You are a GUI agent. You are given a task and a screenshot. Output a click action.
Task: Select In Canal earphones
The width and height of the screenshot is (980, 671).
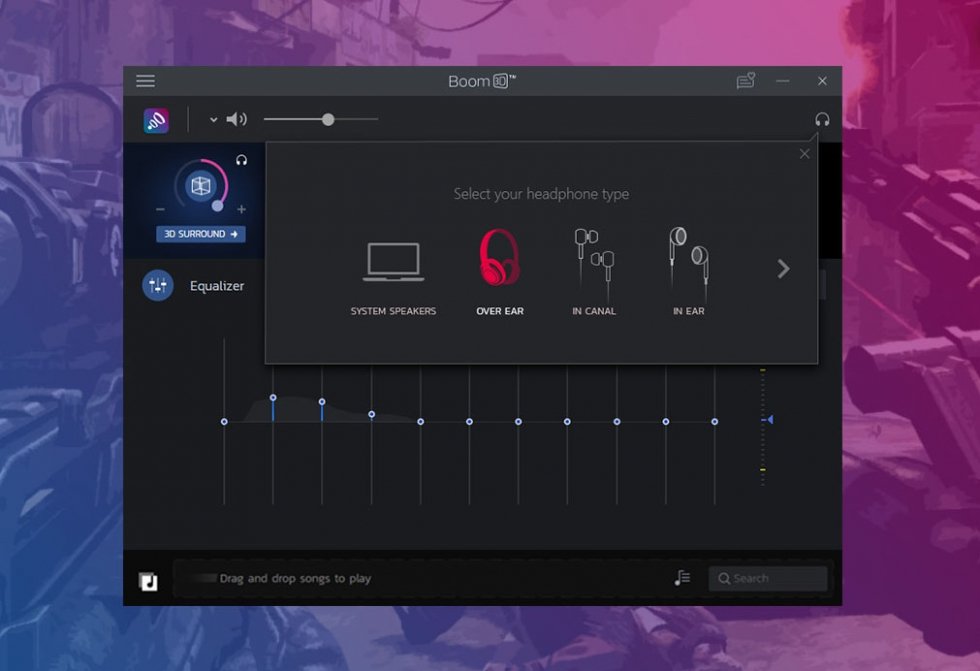click(594, 273)
